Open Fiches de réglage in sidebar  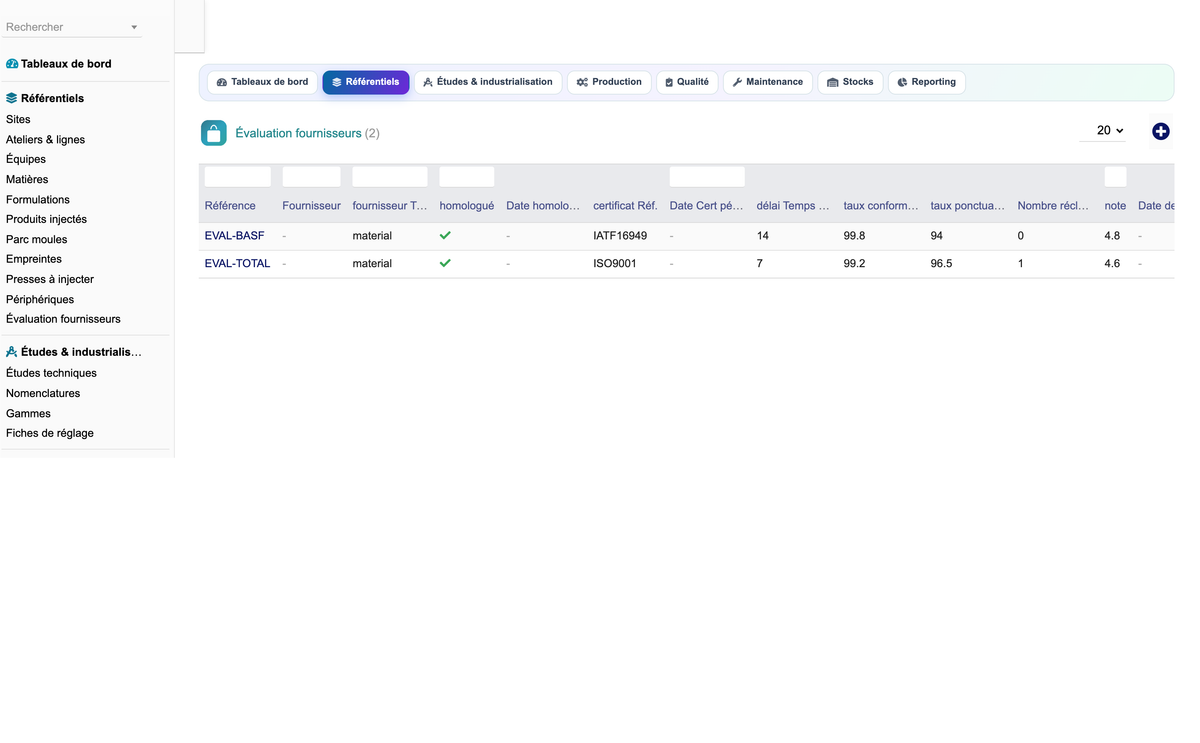50,433
